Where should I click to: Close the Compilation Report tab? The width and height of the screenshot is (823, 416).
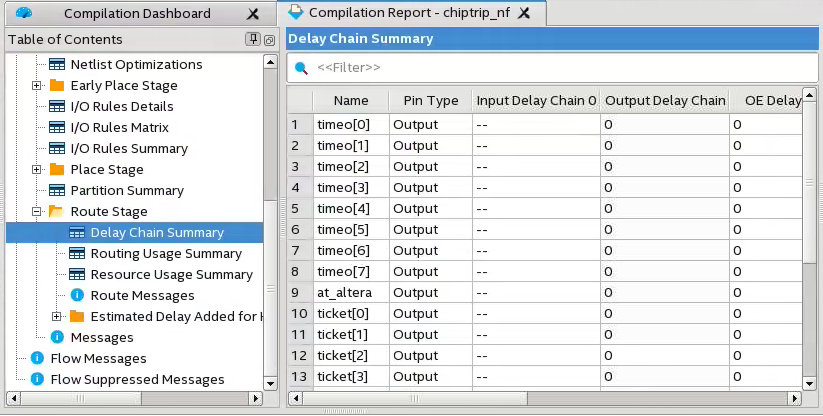tap(522, 13)
